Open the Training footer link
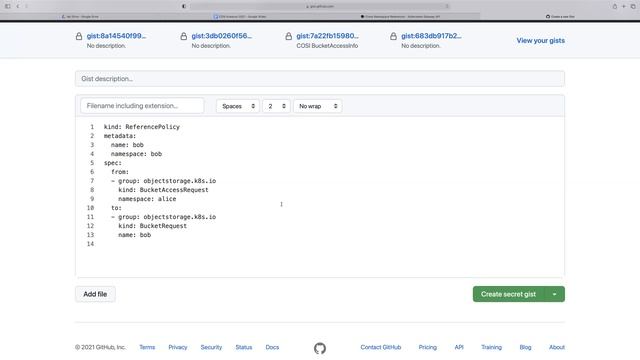640x360 pixels. click(491, 347)
